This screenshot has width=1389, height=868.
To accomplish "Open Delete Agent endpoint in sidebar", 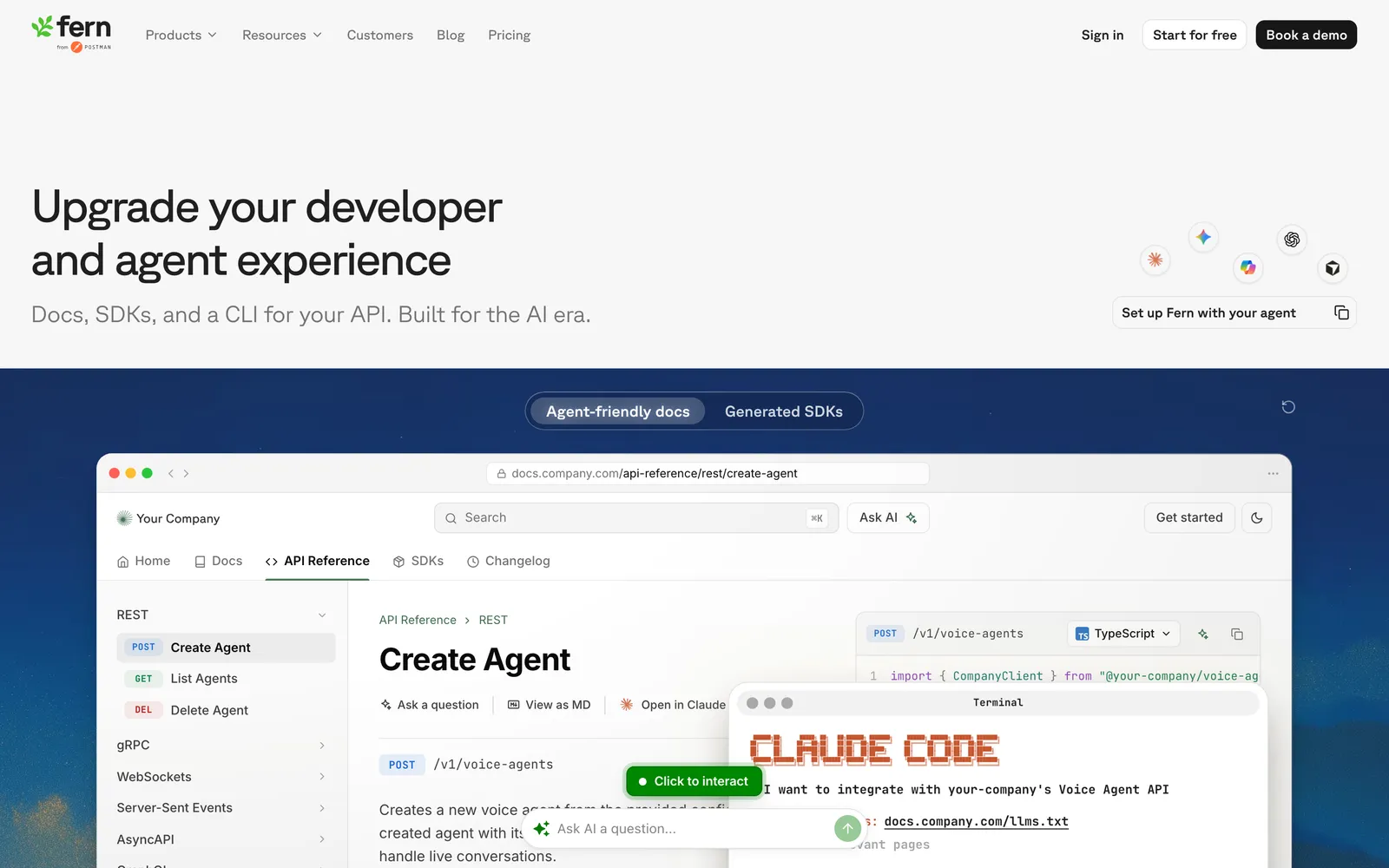I will (226, 710).
